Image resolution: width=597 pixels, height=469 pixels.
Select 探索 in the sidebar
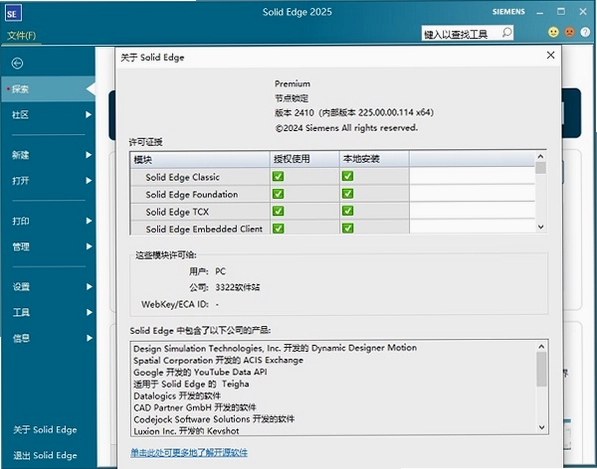click(x=48, y=89)
